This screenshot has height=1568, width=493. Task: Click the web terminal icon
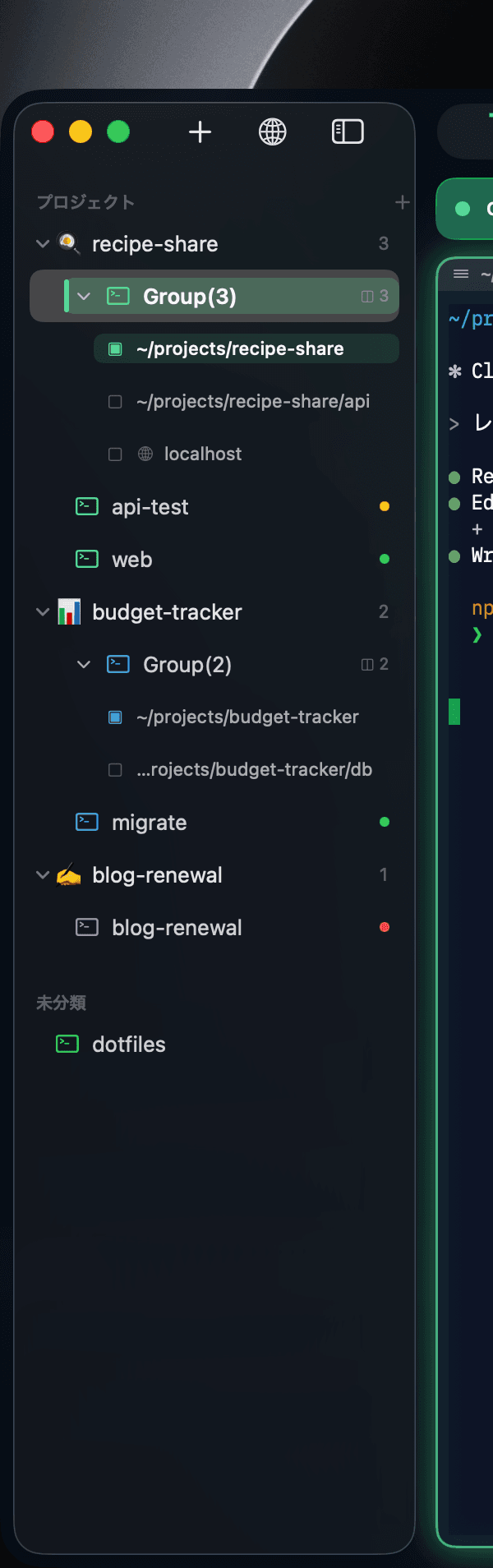[x=87, y=559]
